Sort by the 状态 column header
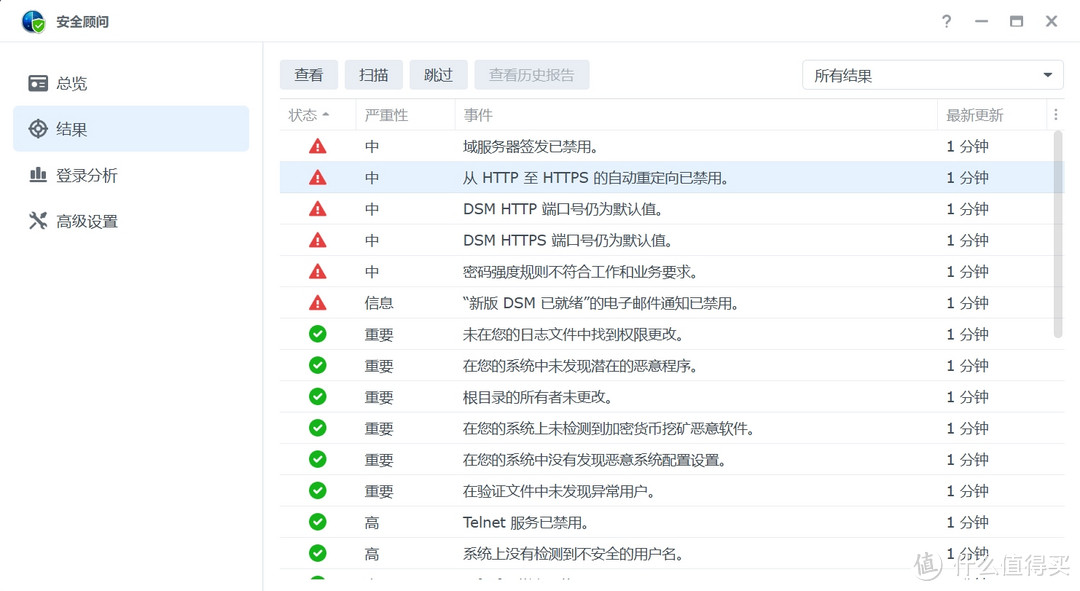Screen dimensions: 1080x591 click(x=308, y=115)
